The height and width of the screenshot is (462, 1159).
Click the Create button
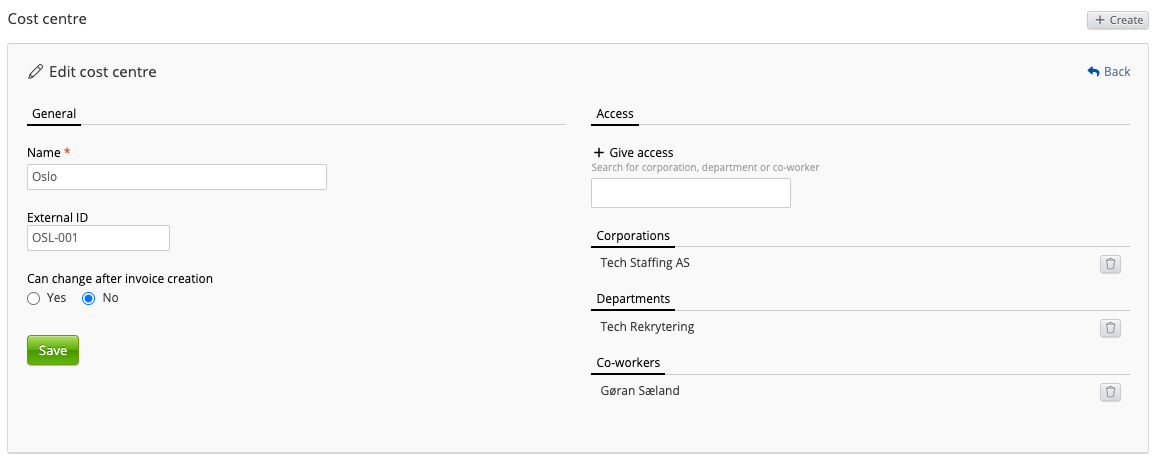click(1117, 20)
